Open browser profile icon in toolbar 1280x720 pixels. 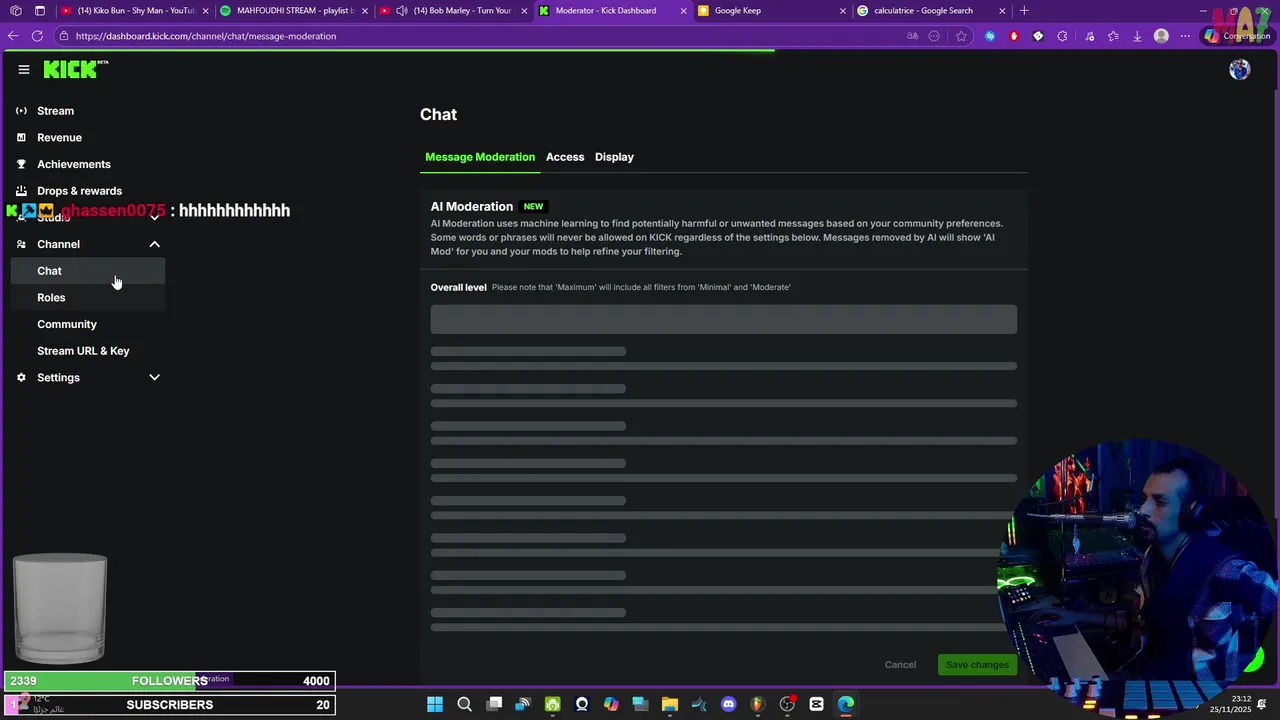pos(1161,36)
